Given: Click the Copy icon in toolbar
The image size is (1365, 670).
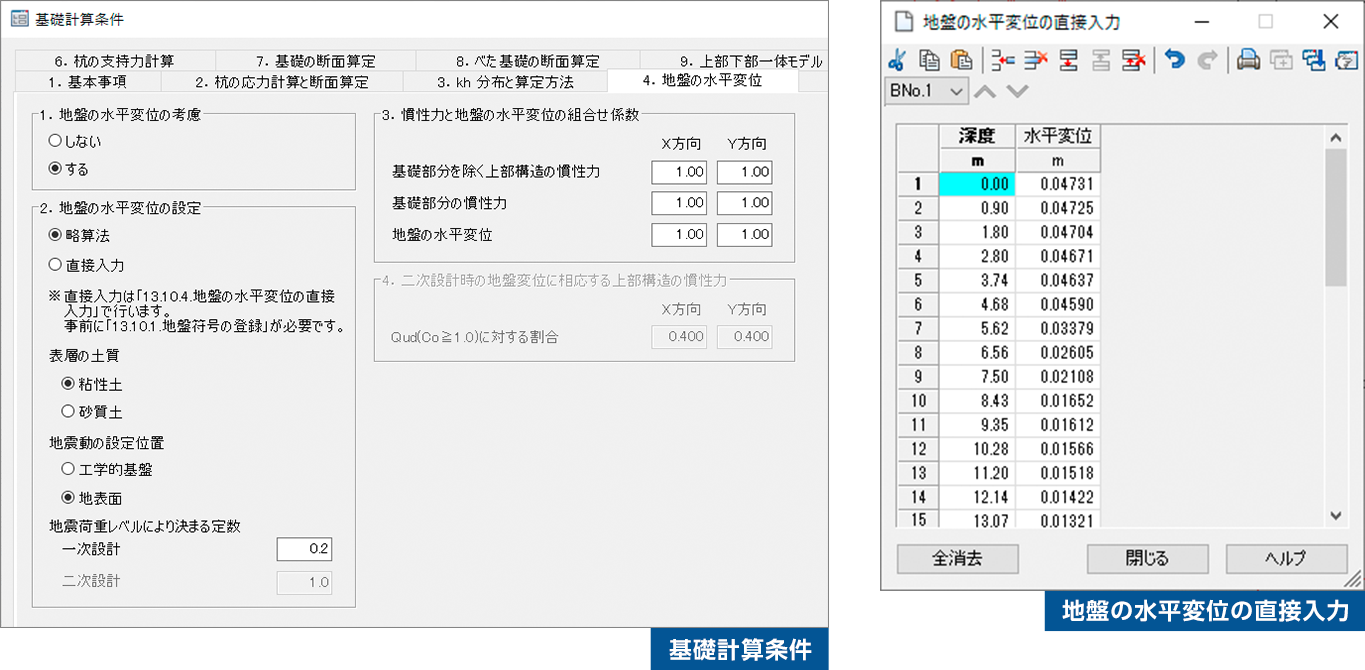Looking at the screenshot, I should (x=929, y=60).
